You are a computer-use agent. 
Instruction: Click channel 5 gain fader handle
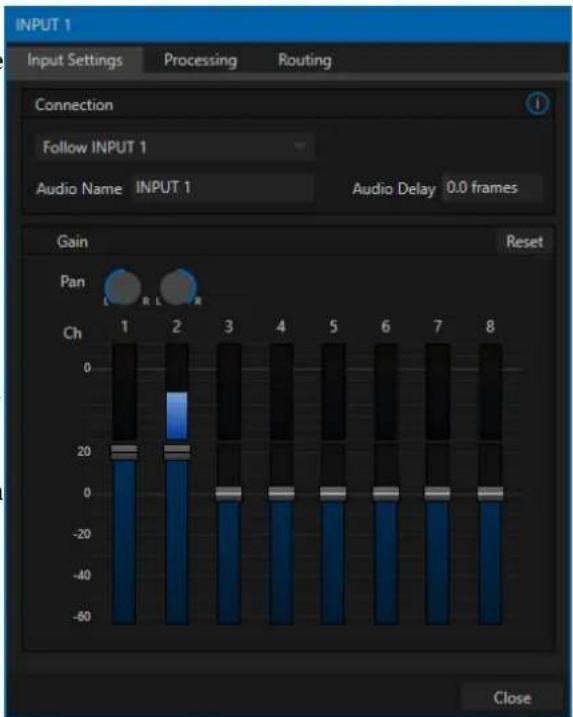[x=333, y=493]
